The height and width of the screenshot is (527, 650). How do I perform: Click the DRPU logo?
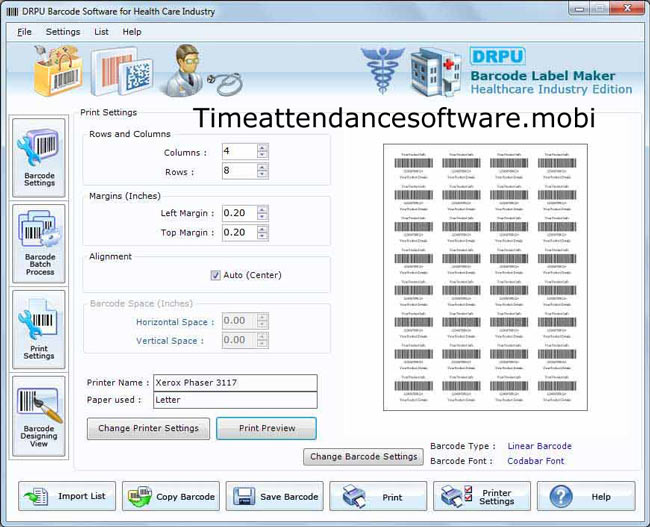(x=497, y=56)
